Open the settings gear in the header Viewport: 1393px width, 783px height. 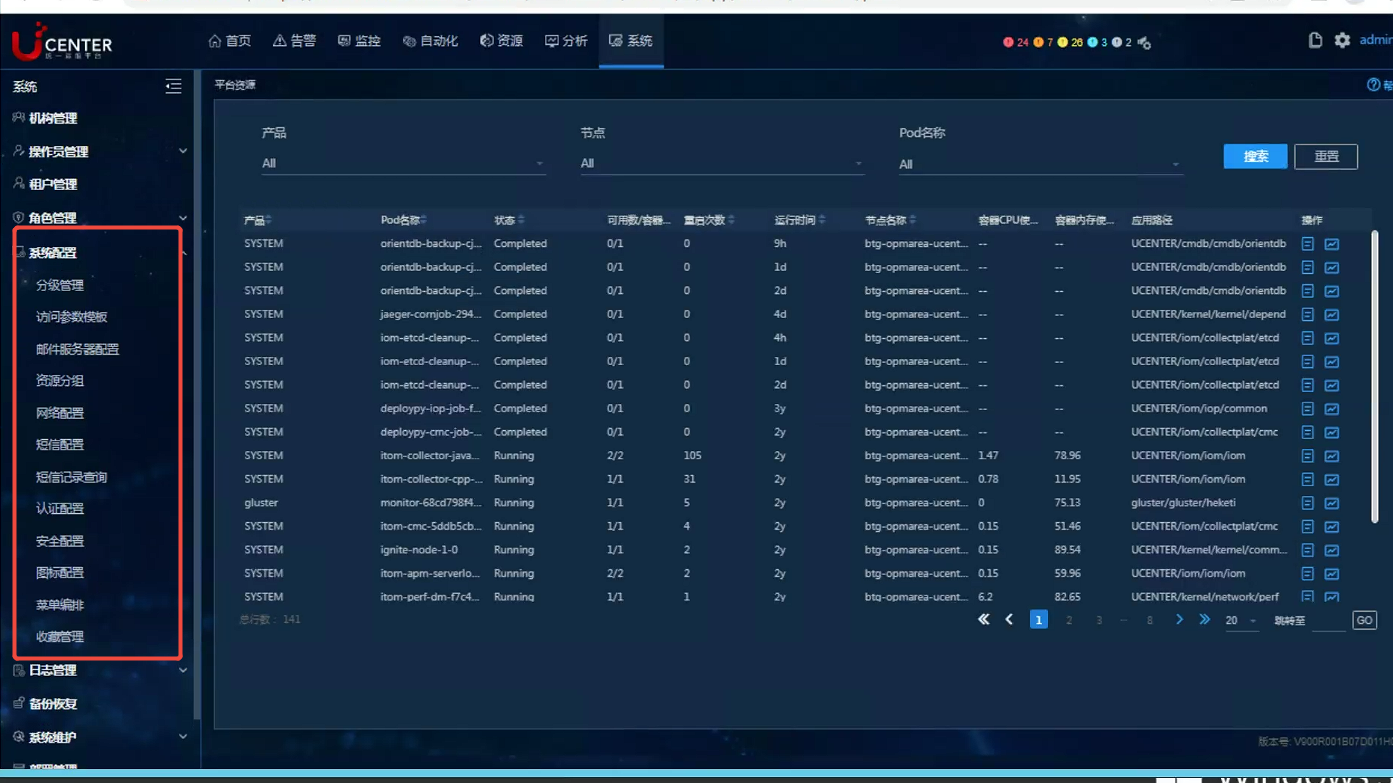1342,40
